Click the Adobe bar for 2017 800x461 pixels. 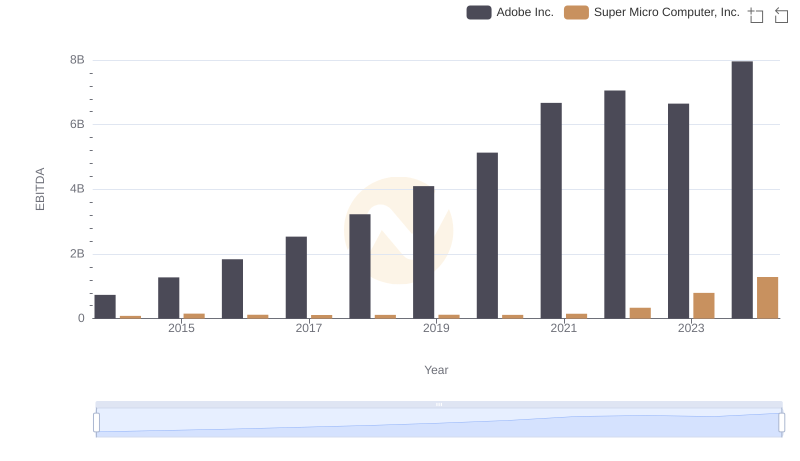(x=296, y=277)
